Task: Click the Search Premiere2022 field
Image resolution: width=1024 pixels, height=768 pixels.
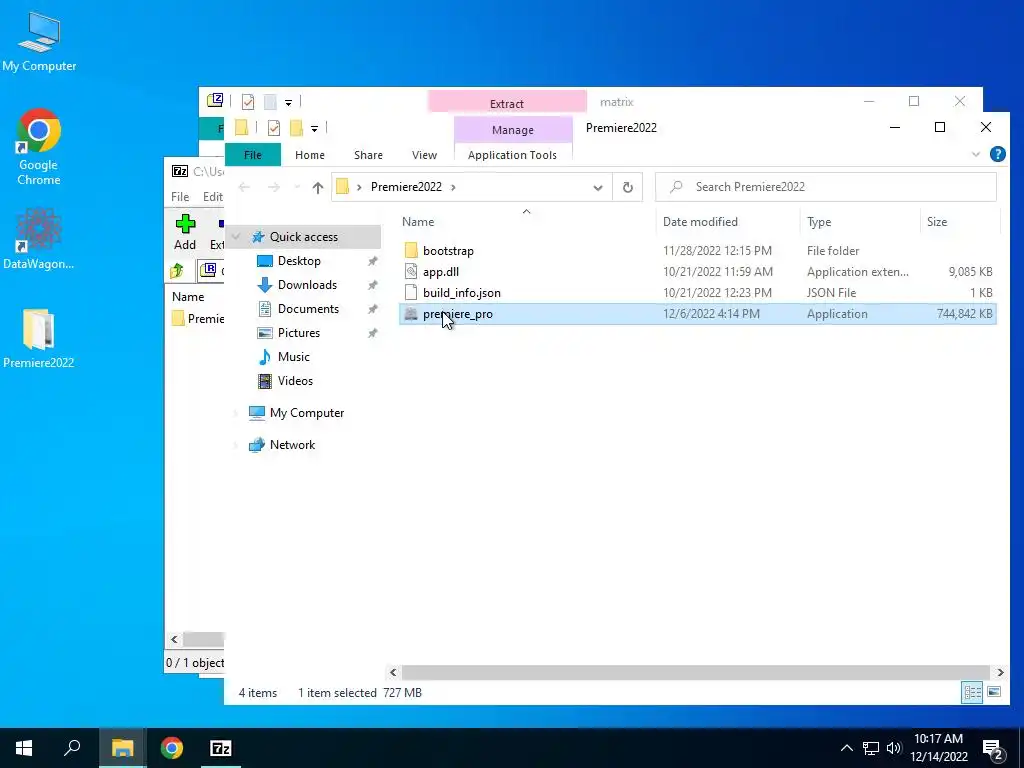Action: 825,187
